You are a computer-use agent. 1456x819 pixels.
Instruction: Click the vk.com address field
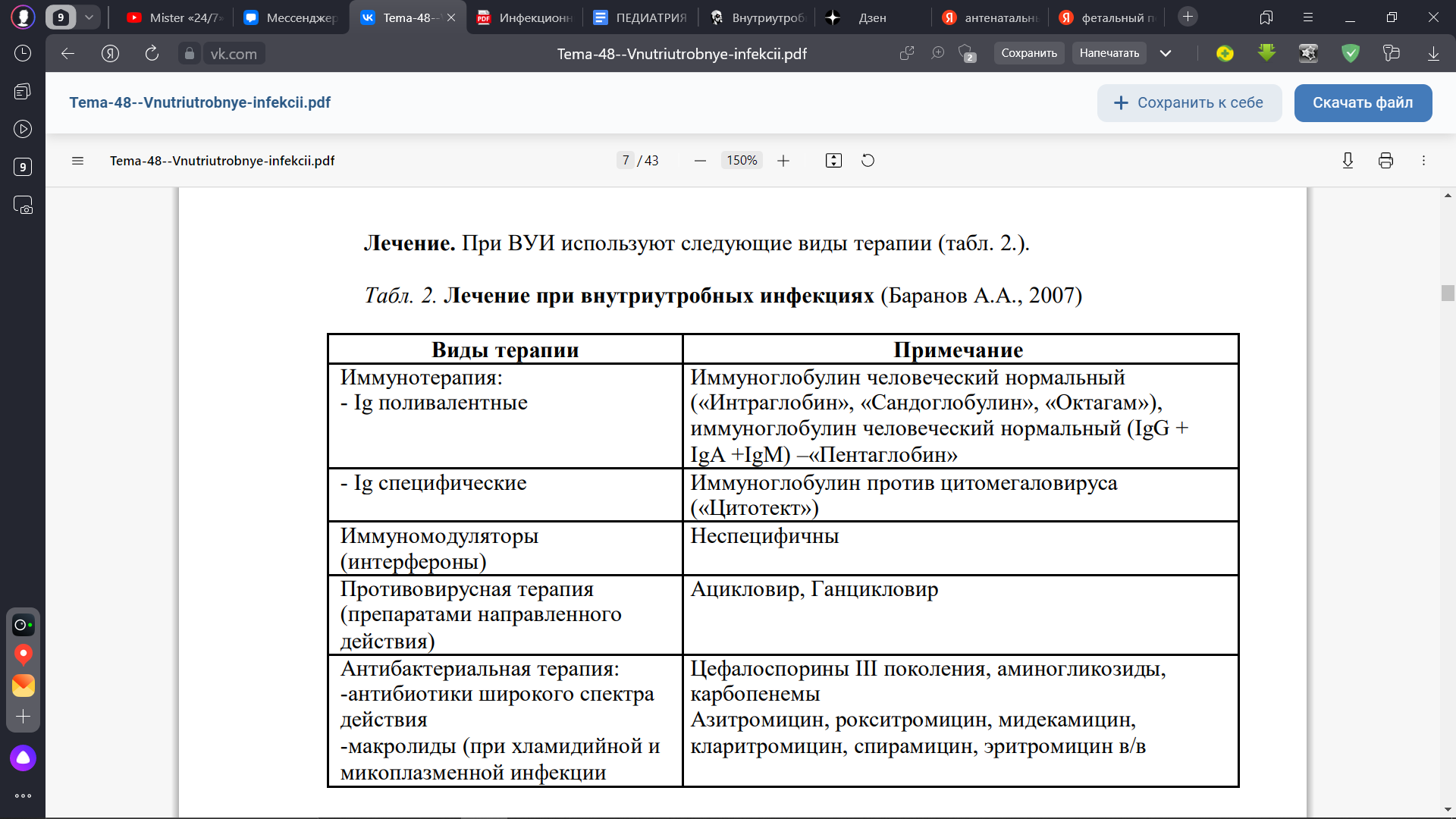pos(234,54)
